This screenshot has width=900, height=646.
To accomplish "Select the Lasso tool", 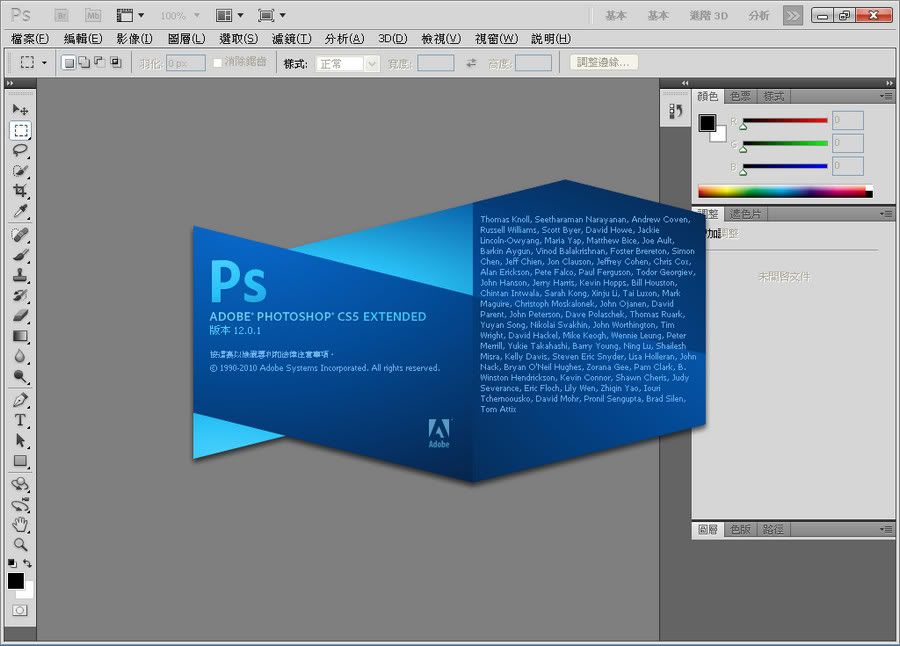I will tap(21, 150).
